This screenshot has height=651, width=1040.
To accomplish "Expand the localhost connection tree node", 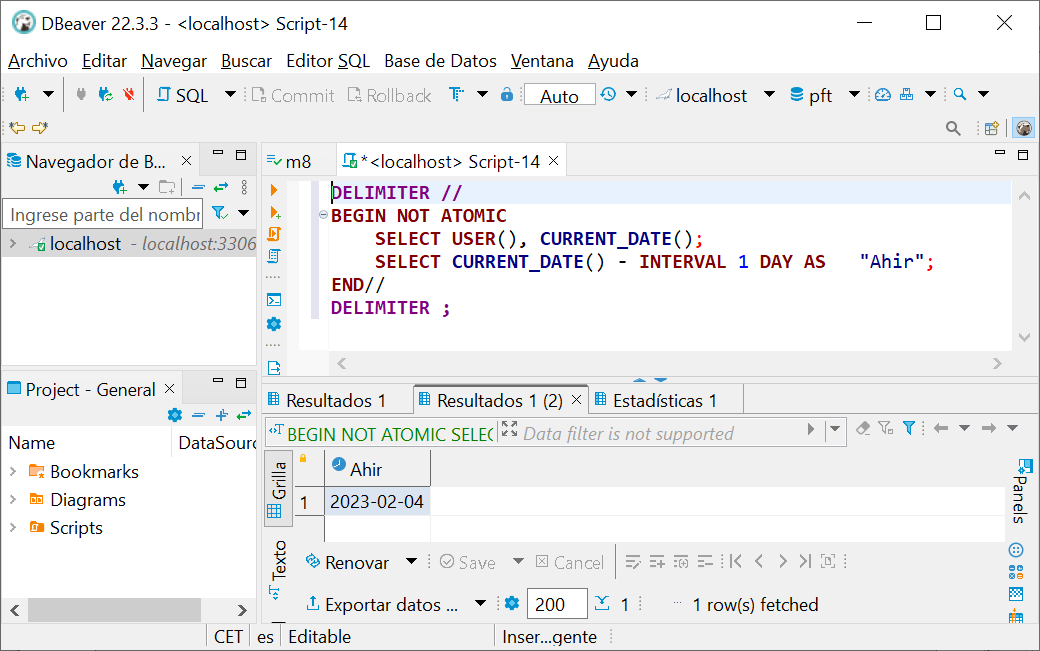I will (x=13, y=243).
